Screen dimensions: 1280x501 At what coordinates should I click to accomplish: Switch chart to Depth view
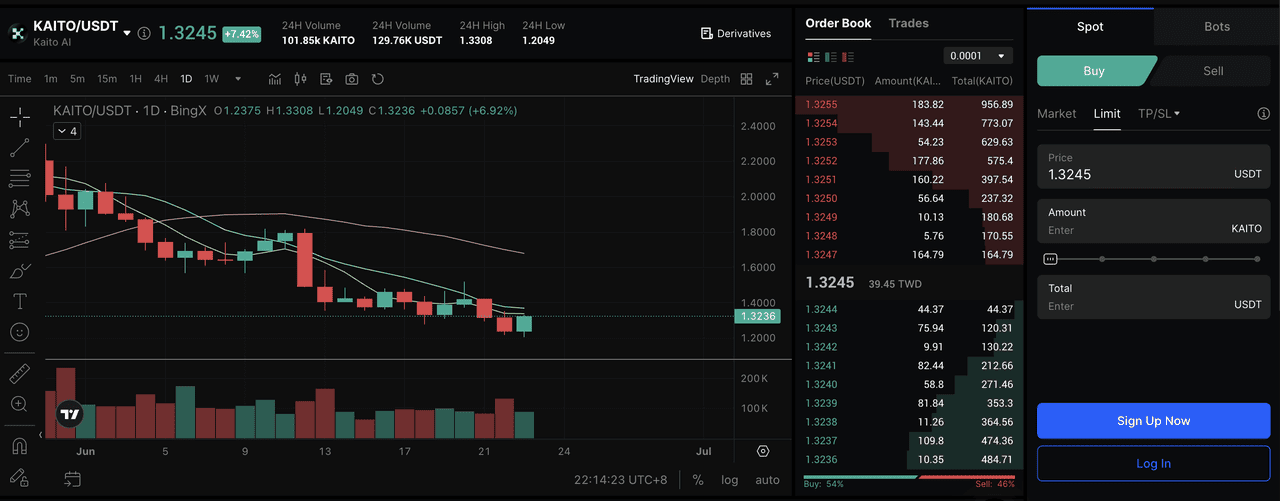pyautogui.click(x=715, y=79)
